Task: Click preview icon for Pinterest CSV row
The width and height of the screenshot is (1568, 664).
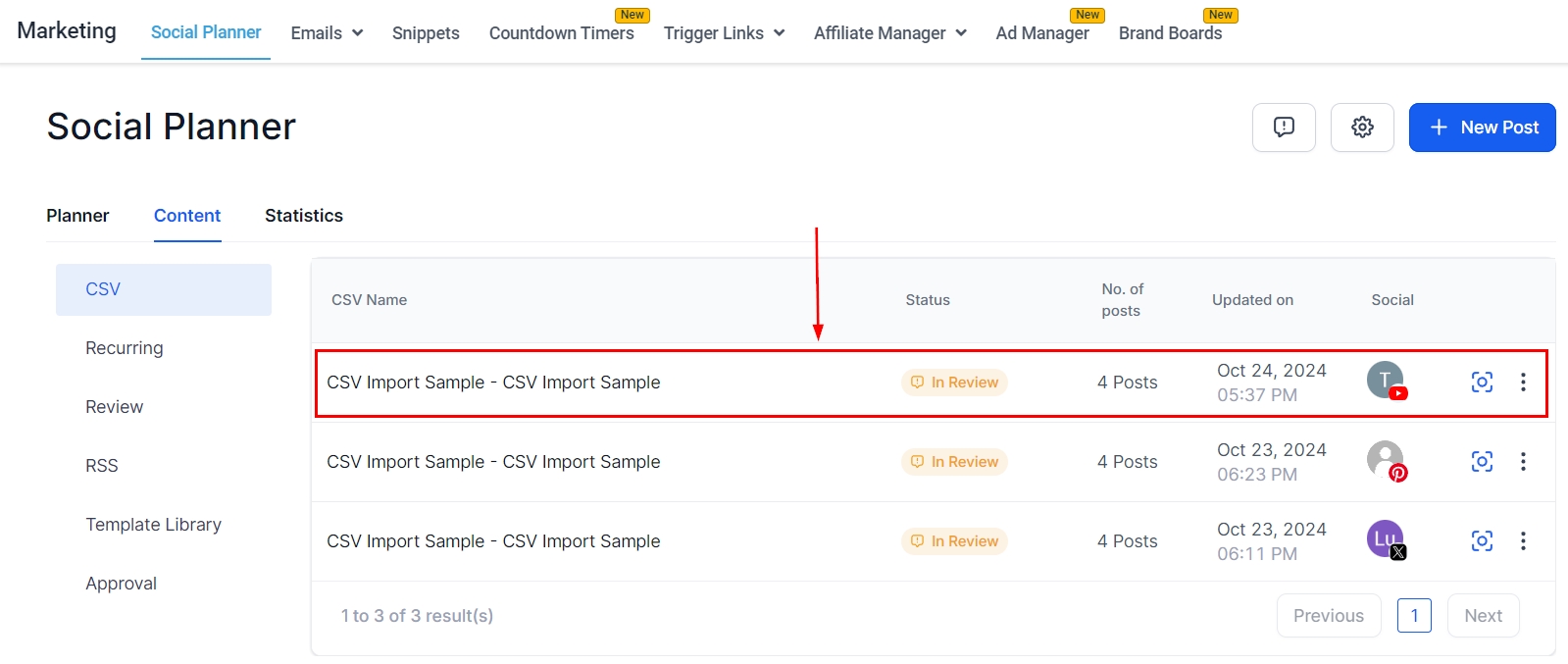Action: pos(1482,462)
